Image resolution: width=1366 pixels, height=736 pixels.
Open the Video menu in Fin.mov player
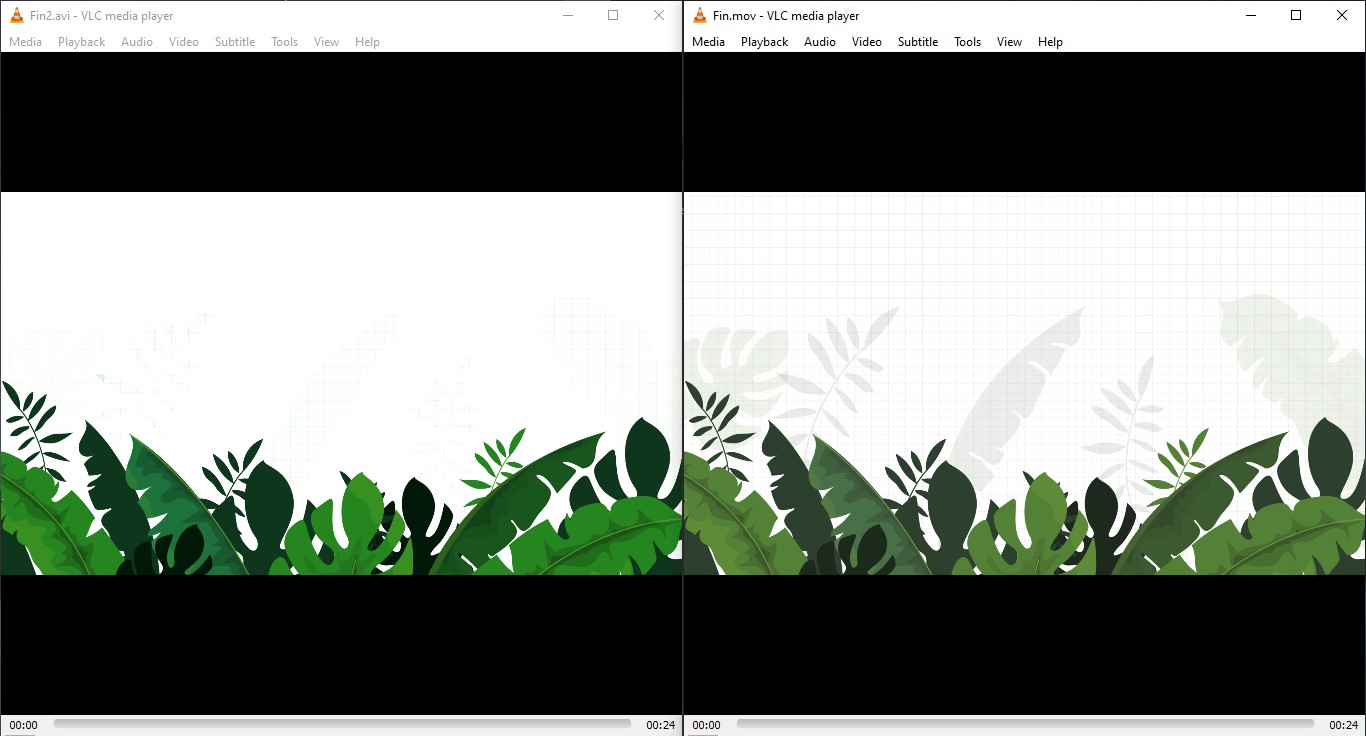click(x=866, y=41)
